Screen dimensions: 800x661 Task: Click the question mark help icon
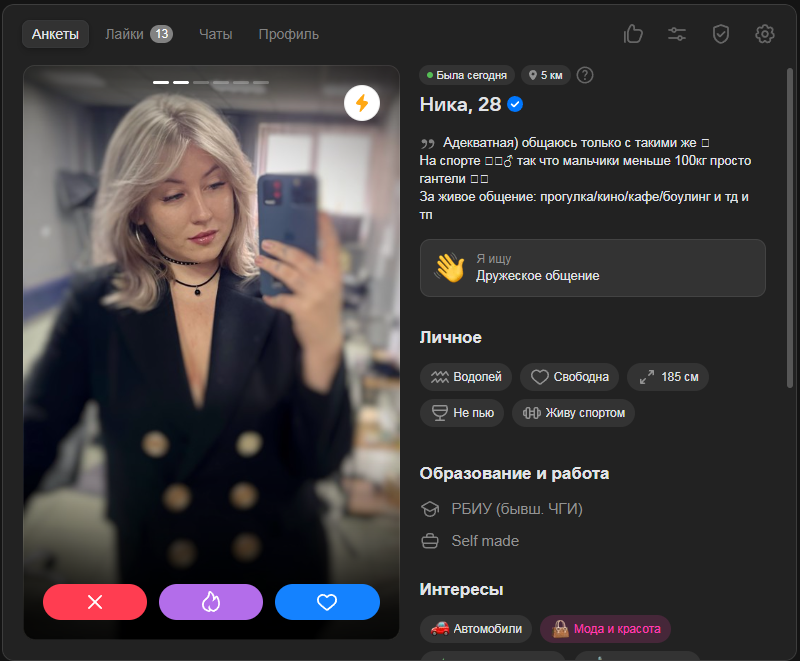click(585, 75)
